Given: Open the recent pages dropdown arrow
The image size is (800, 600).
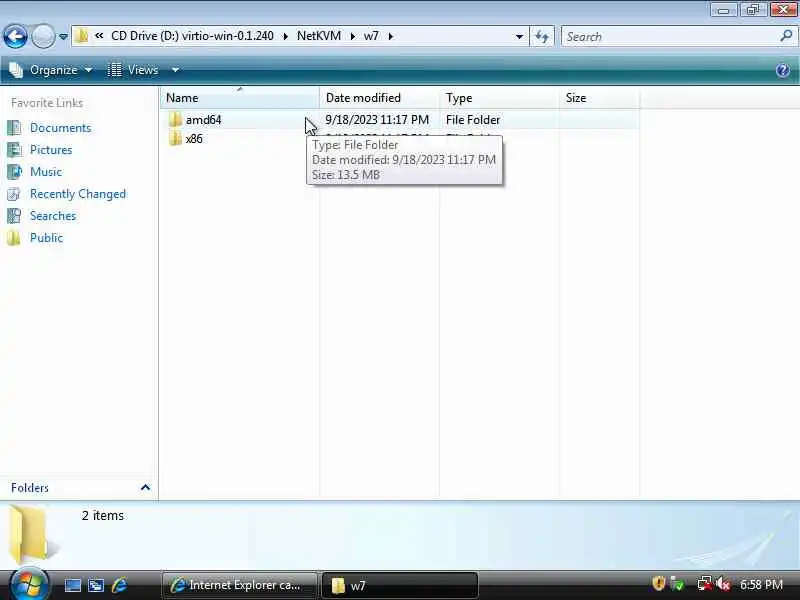Looking at the screenshot, I should 63,37.
